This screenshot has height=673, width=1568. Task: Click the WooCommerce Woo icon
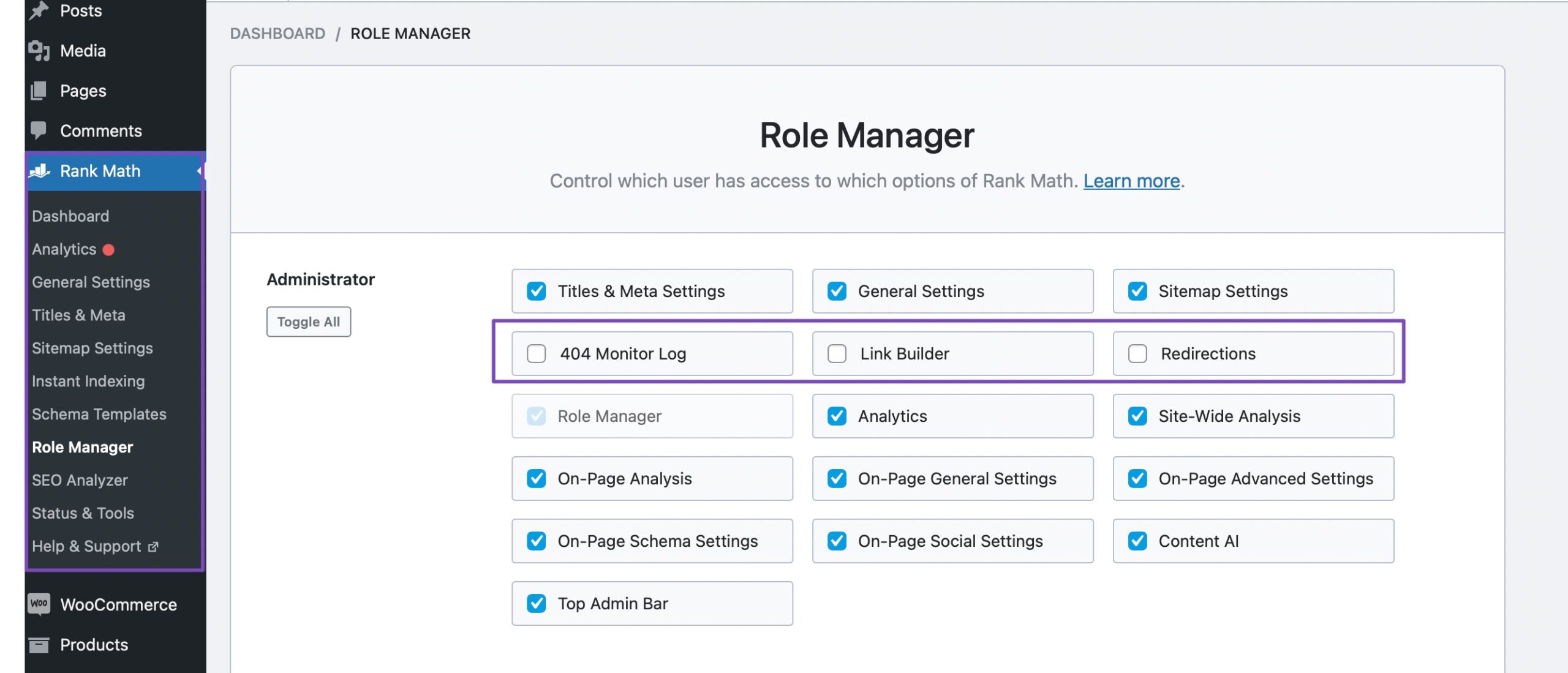click(39, 604)
